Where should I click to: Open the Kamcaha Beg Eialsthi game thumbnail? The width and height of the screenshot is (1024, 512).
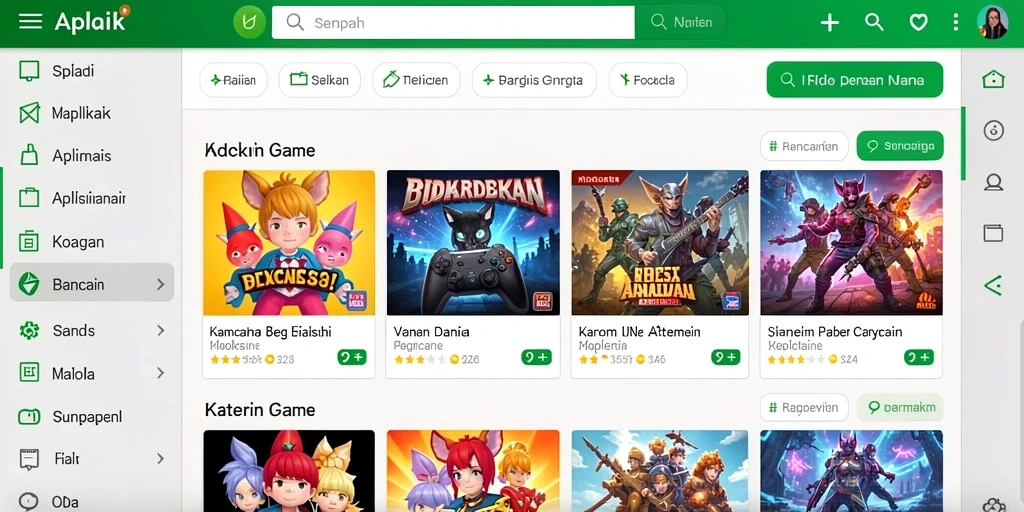point(289,243)
